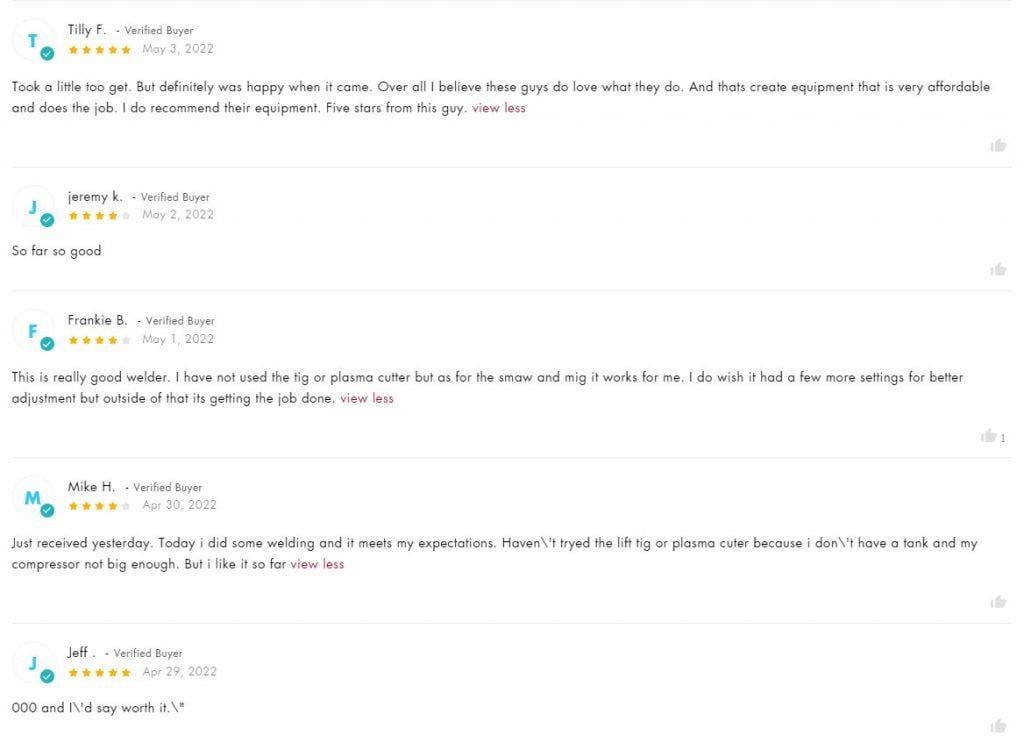
Task: Click Tilly F.'s avatar with letter T
Action: [33, 40]
